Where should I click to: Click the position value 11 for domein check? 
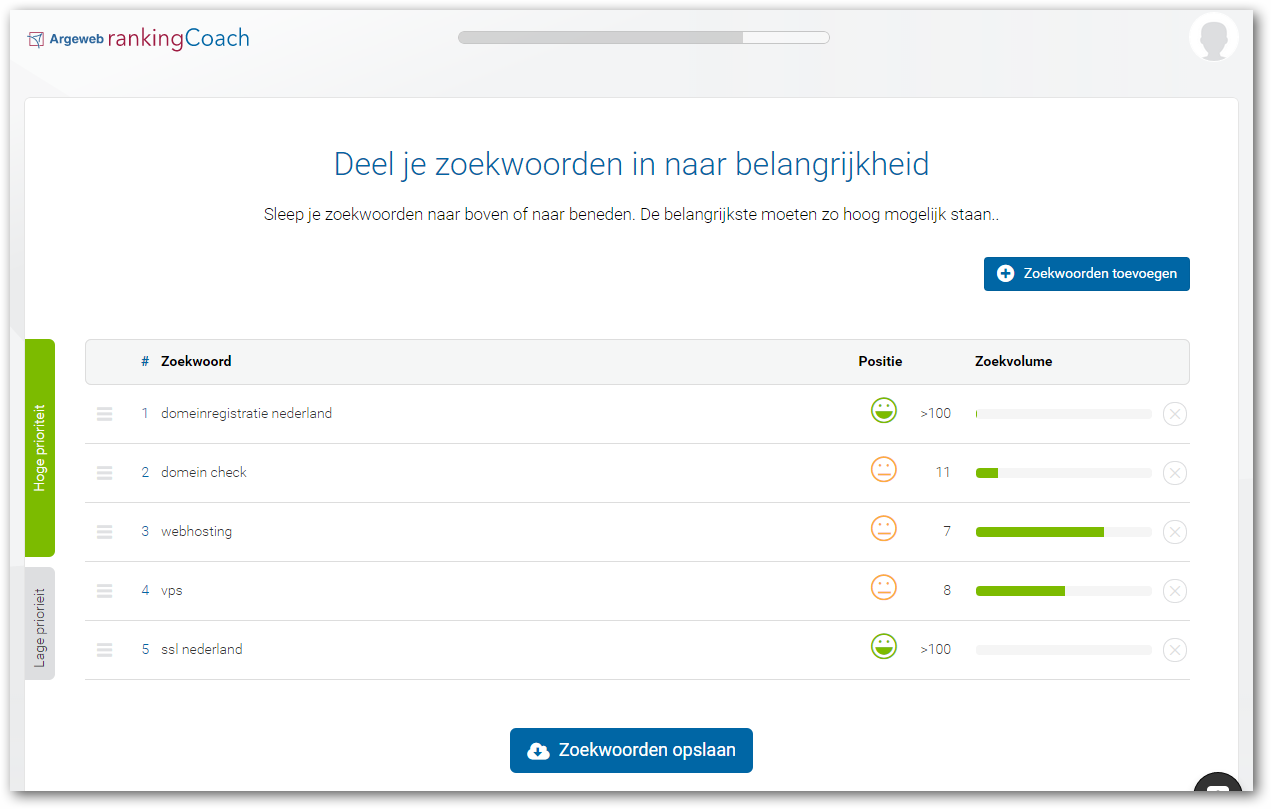[x=943, y=473]
